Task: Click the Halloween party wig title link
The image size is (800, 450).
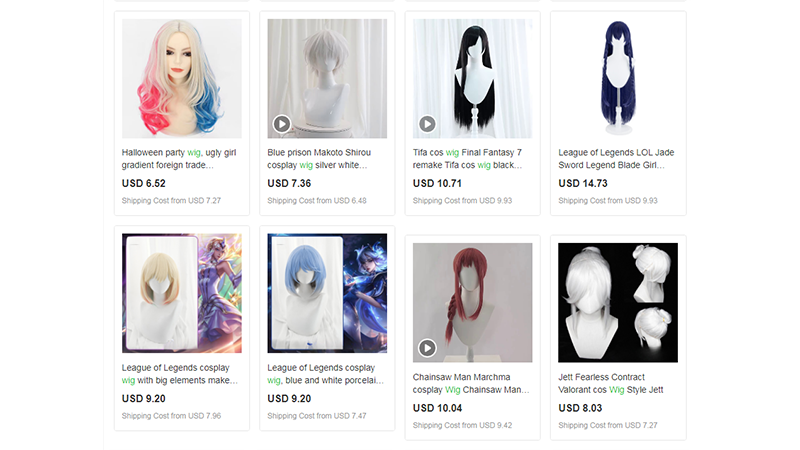Action: point(179,159)
